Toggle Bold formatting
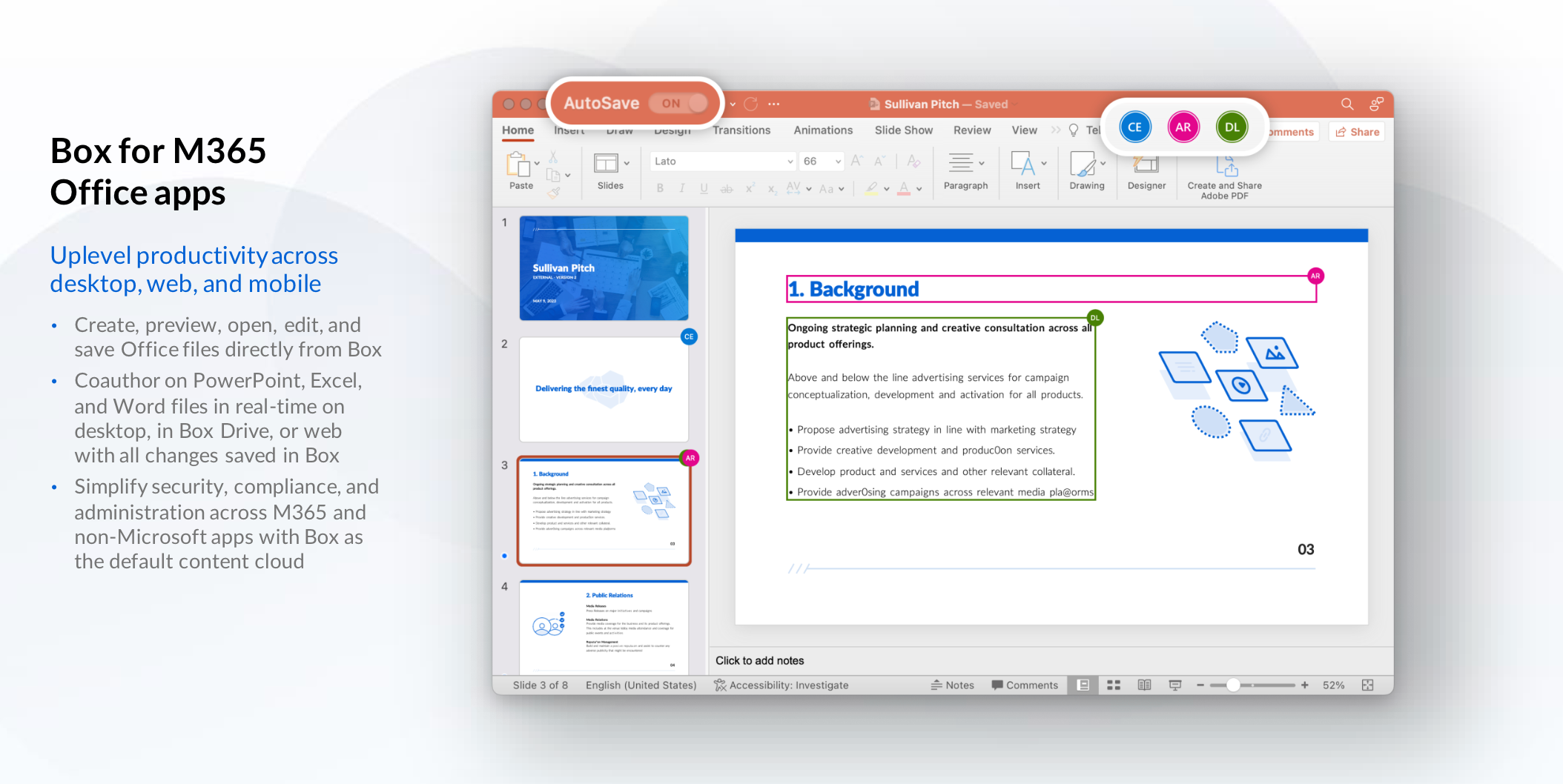 660,189
